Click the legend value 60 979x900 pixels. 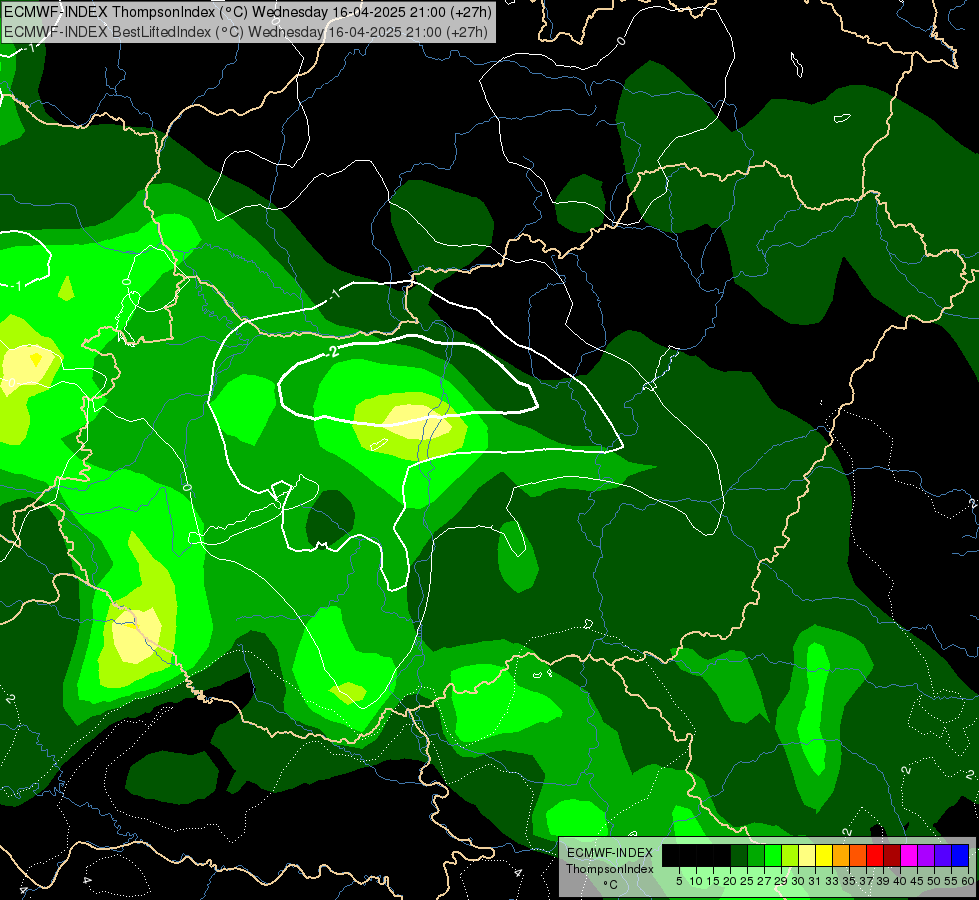click(968, 881)
